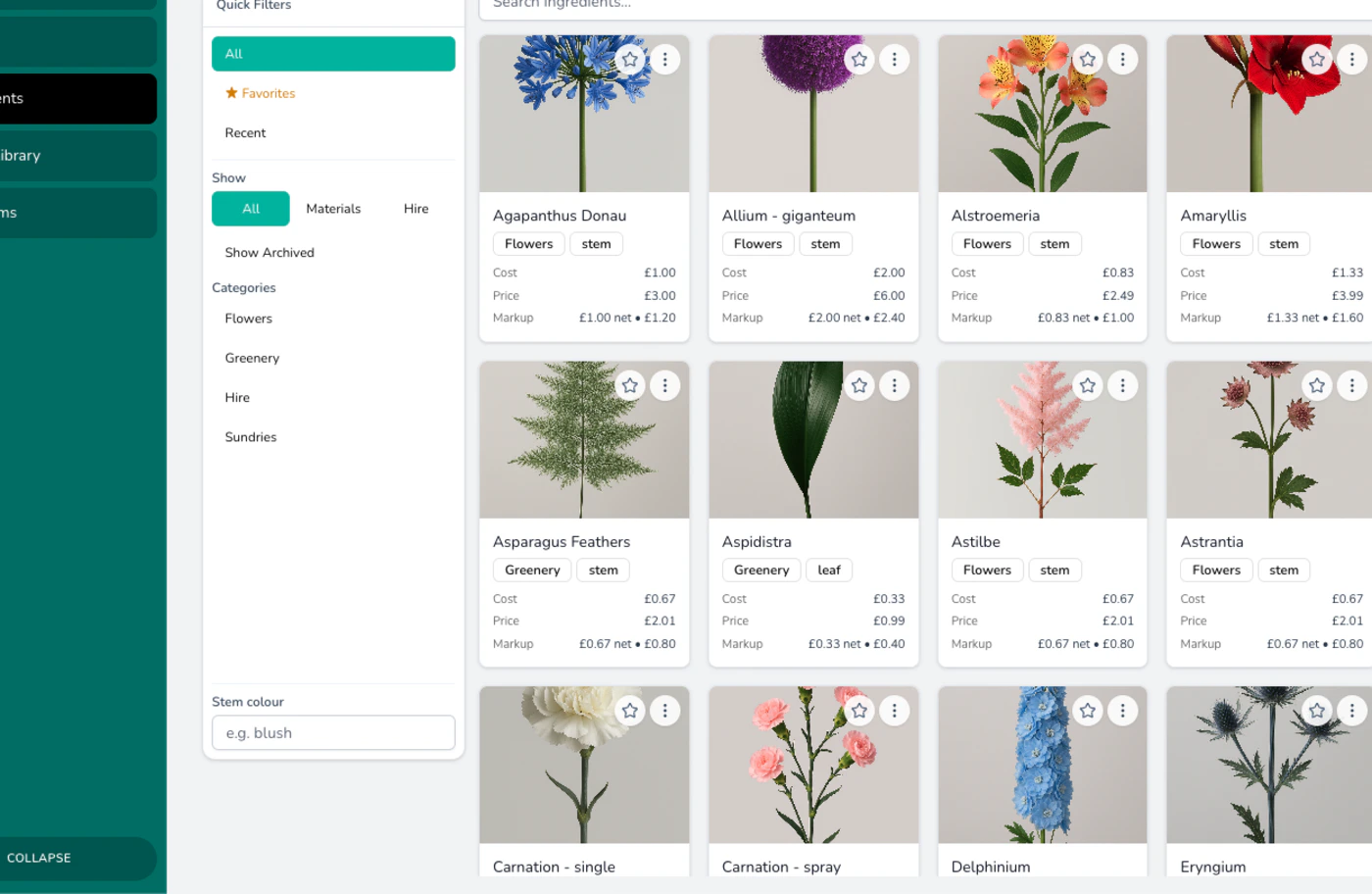Screen dimensions: 1372x894
Task: Favorite Carnation single with star icon
Action: pos(630,712)
